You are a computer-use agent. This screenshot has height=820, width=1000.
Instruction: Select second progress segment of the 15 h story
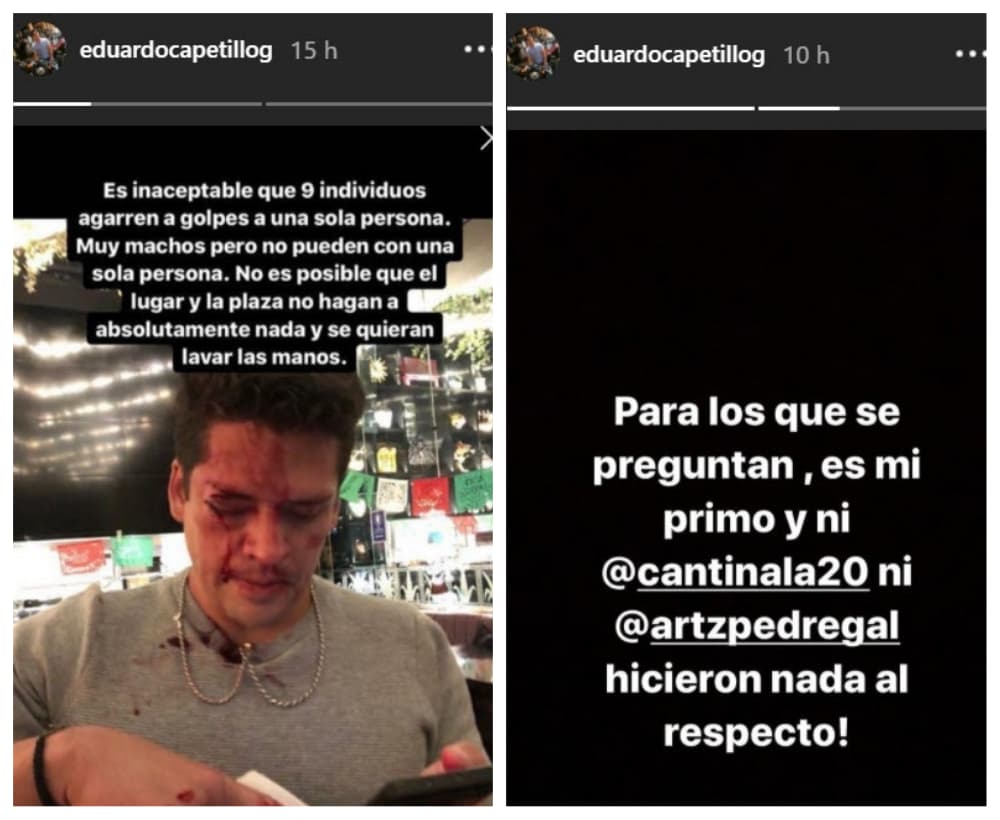pyautogui.click(x=379, y=104)
